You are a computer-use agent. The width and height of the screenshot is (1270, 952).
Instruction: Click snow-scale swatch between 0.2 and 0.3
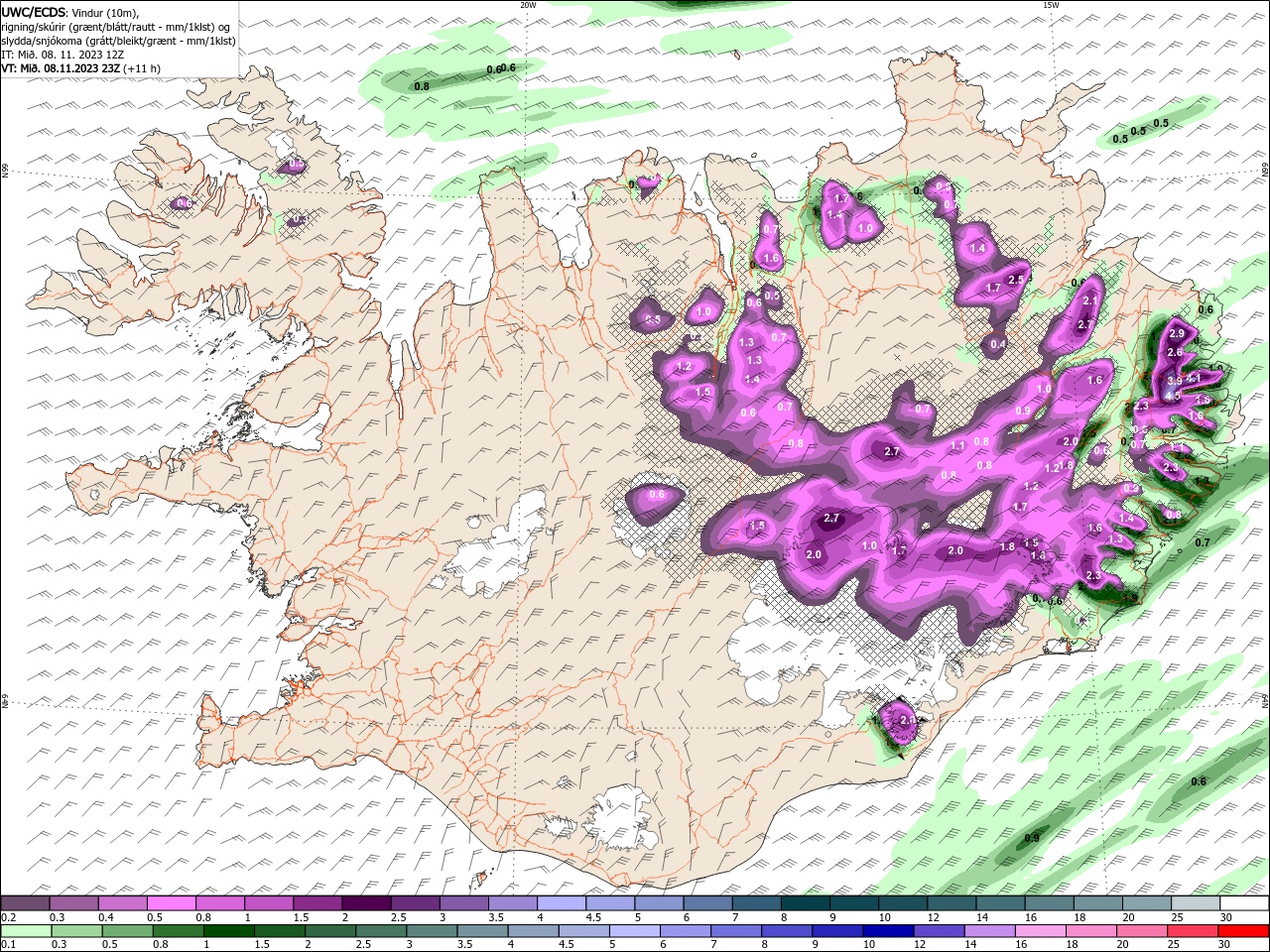pyautogui.click(x=25, y=903)
